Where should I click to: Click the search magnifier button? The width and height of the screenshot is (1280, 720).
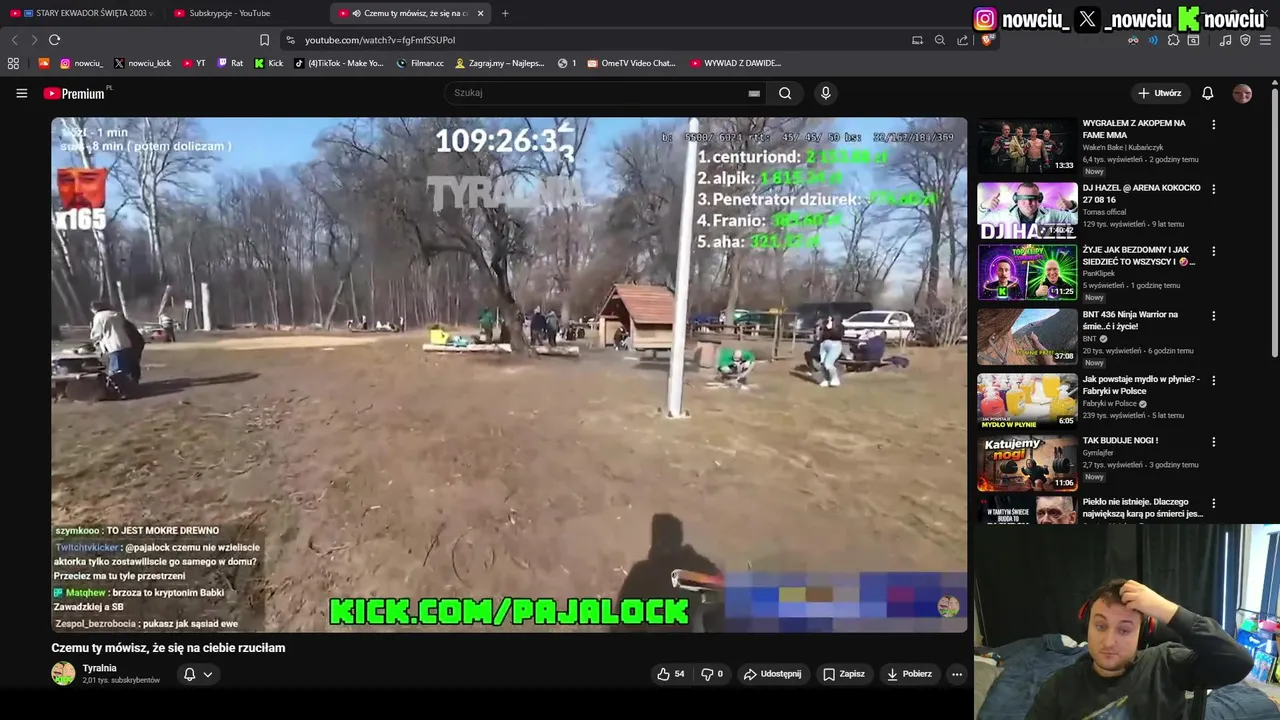tap(785, 93)
